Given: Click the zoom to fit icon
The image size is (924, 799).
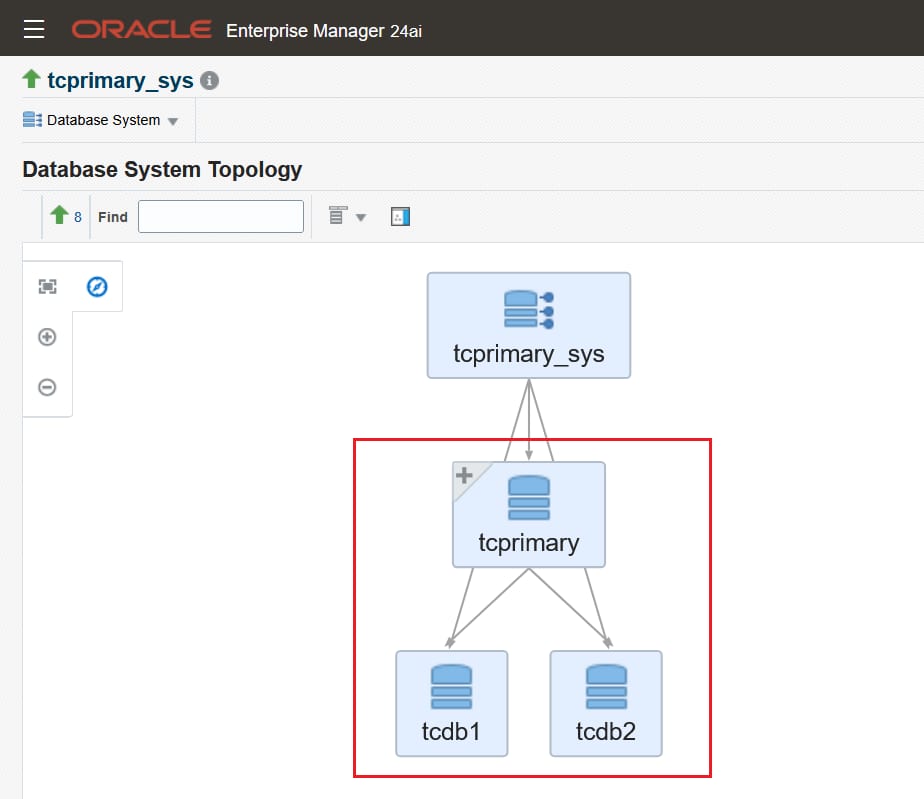Looking at the screenshot, I should point(47,287).
